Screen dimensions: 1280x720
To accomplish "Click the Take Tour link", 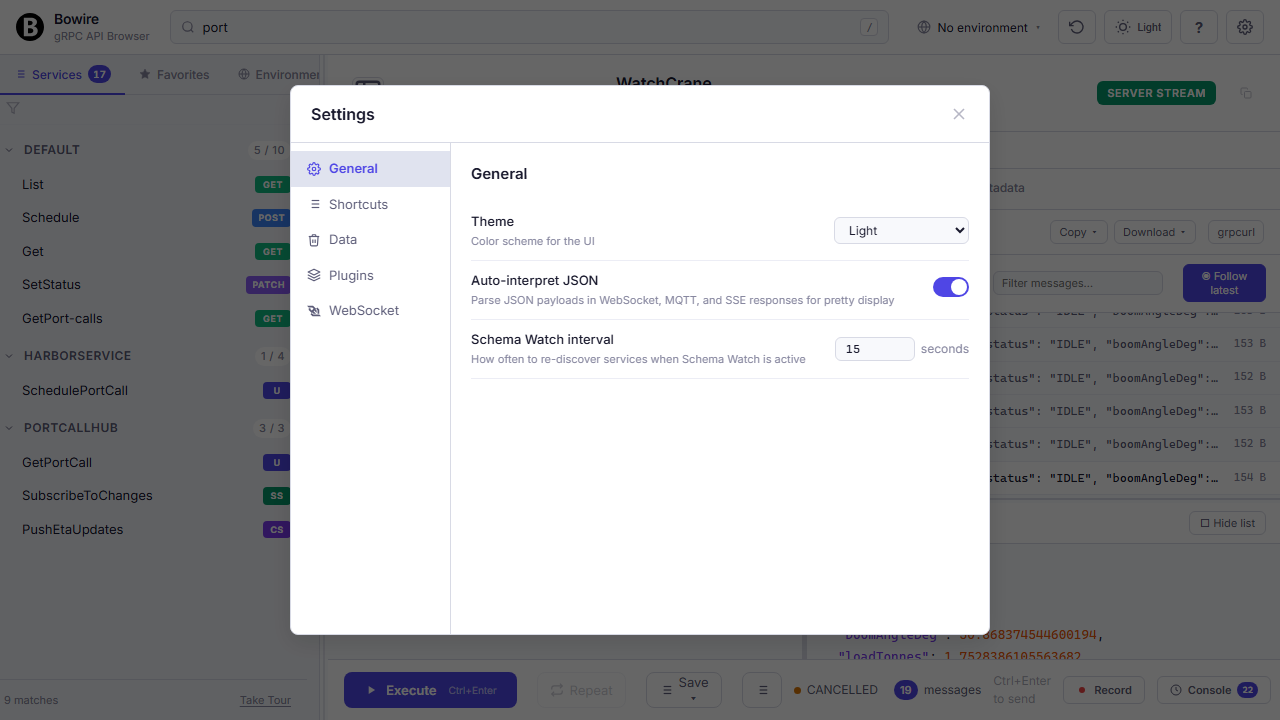I will [265, 700].
